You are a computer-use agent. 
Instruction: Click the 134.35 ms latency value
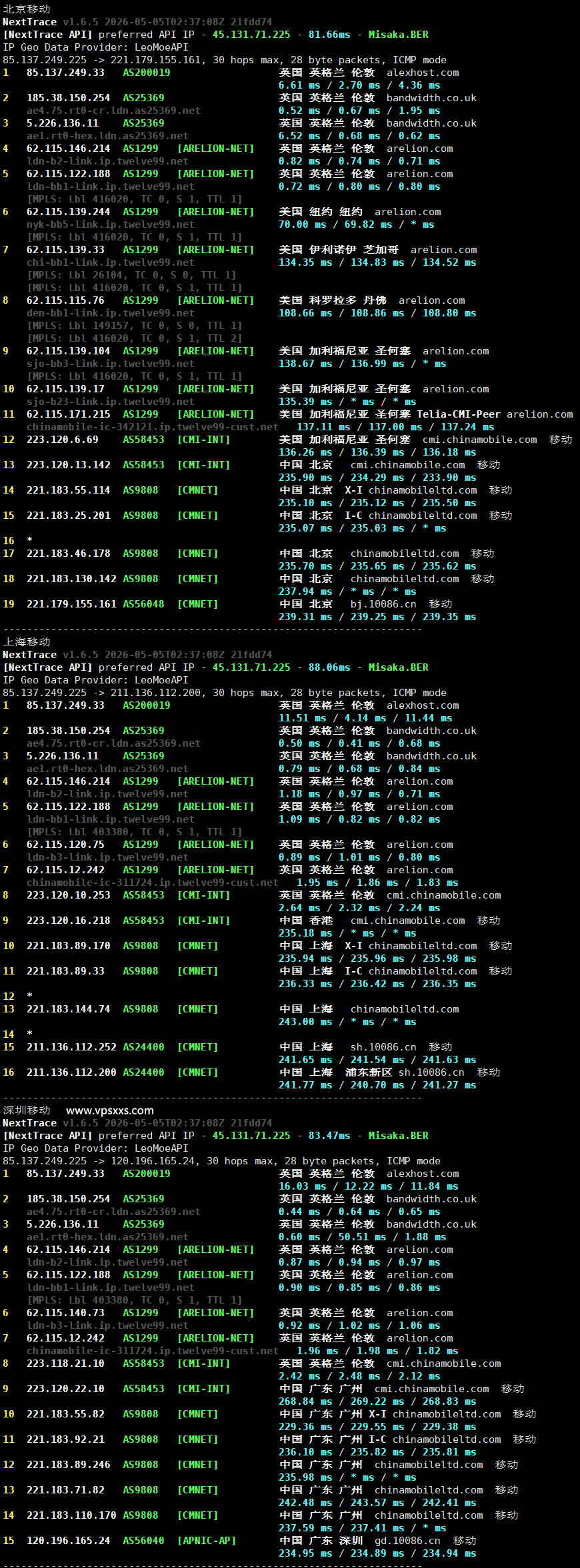[305, 262]
